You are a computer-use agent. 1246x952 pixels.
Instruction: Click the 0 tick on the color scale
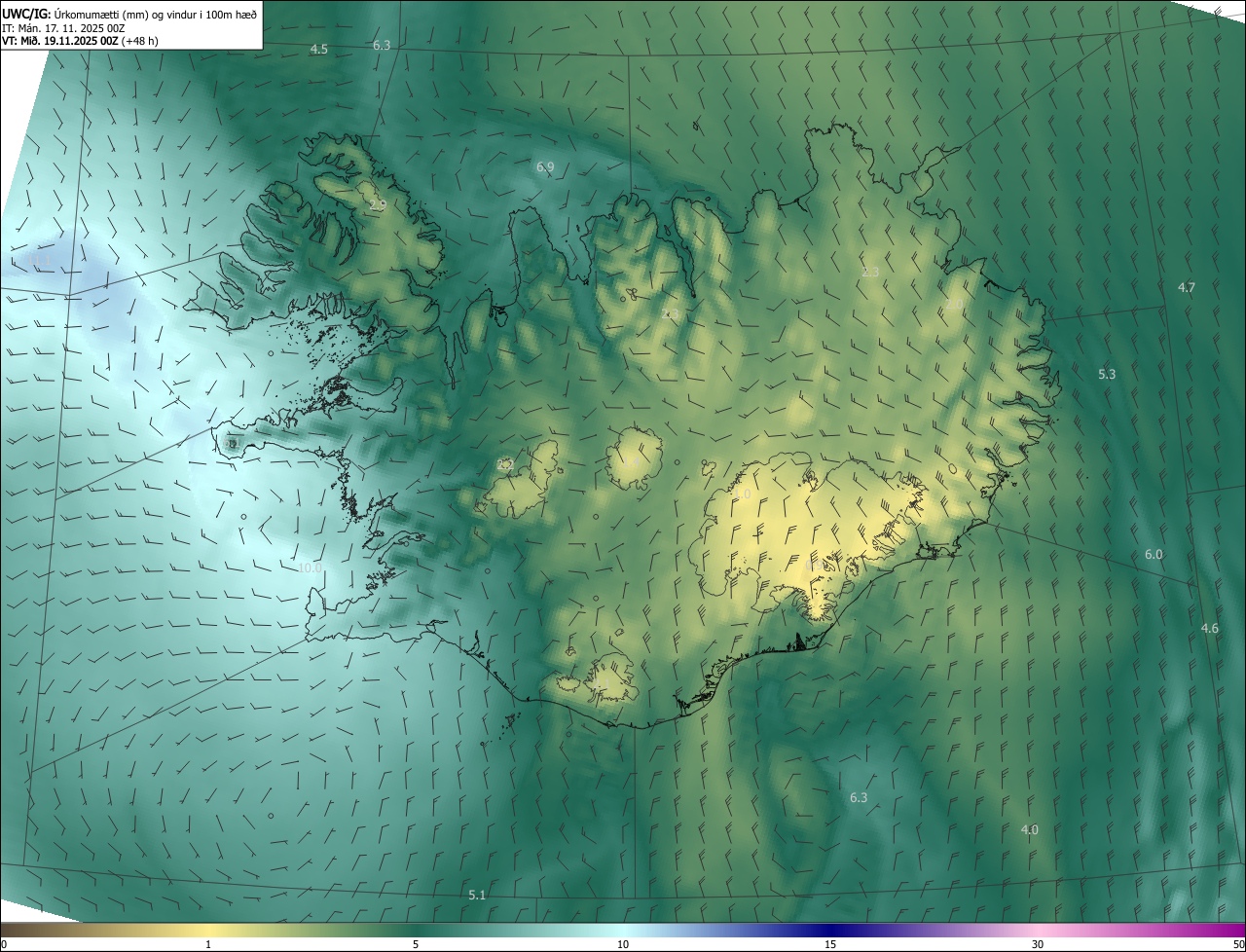pos(4,944)
